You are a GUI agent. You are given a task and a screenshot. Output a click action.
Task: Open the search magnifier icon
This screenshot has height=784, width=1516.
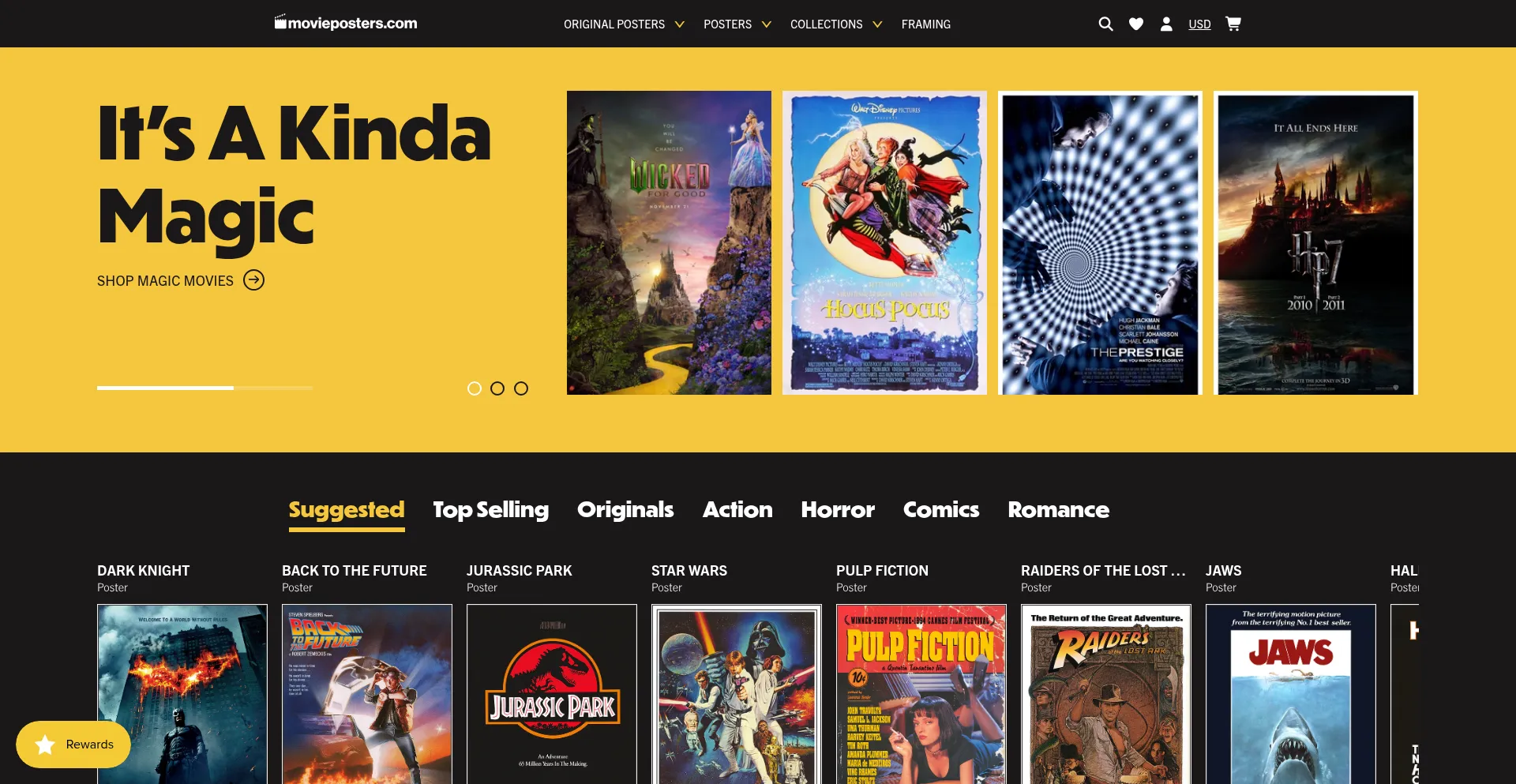pyautogui.click(x=1105, y=24)
